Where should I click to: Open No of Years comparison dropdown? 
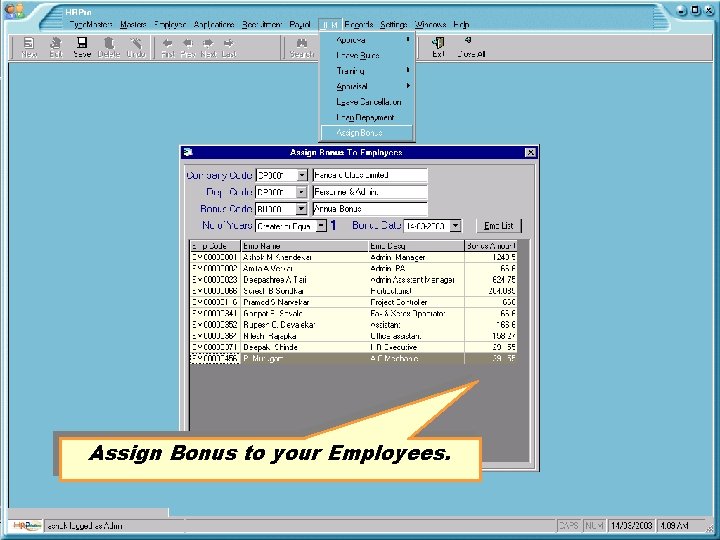tap(322, 226)
